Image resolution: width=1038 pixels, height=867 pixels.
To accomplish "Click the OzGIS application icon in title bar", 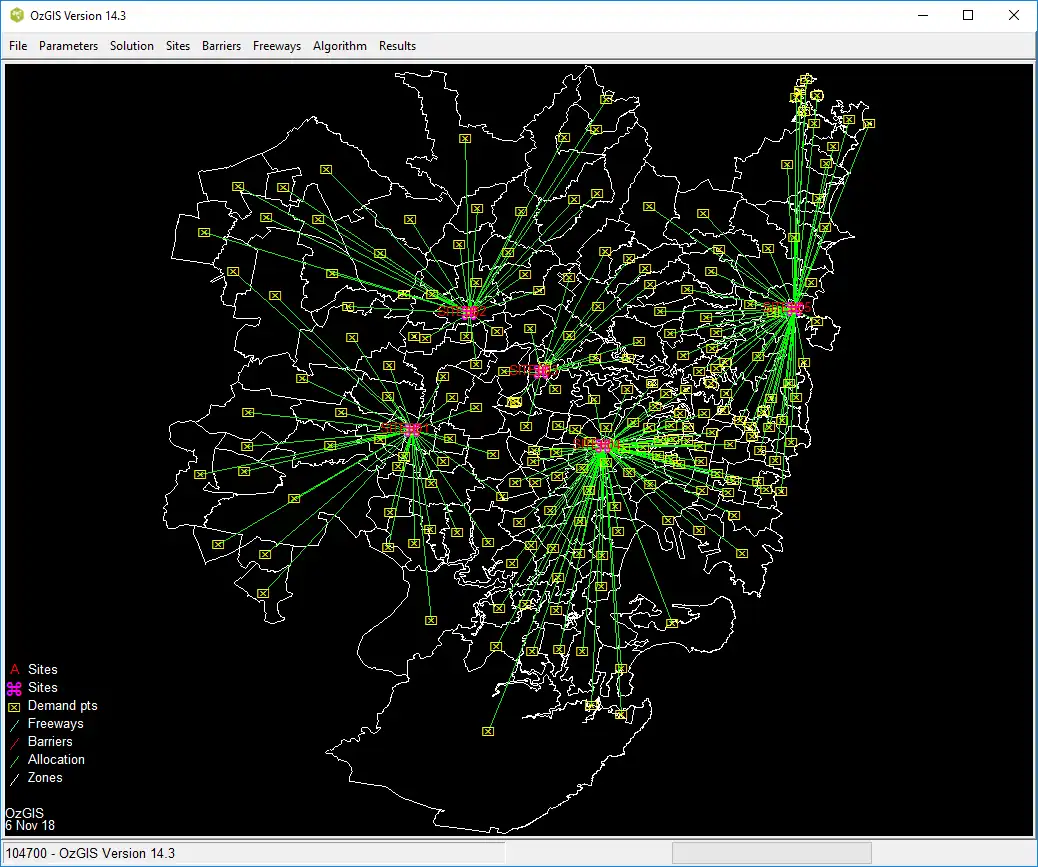I will 17,16.
